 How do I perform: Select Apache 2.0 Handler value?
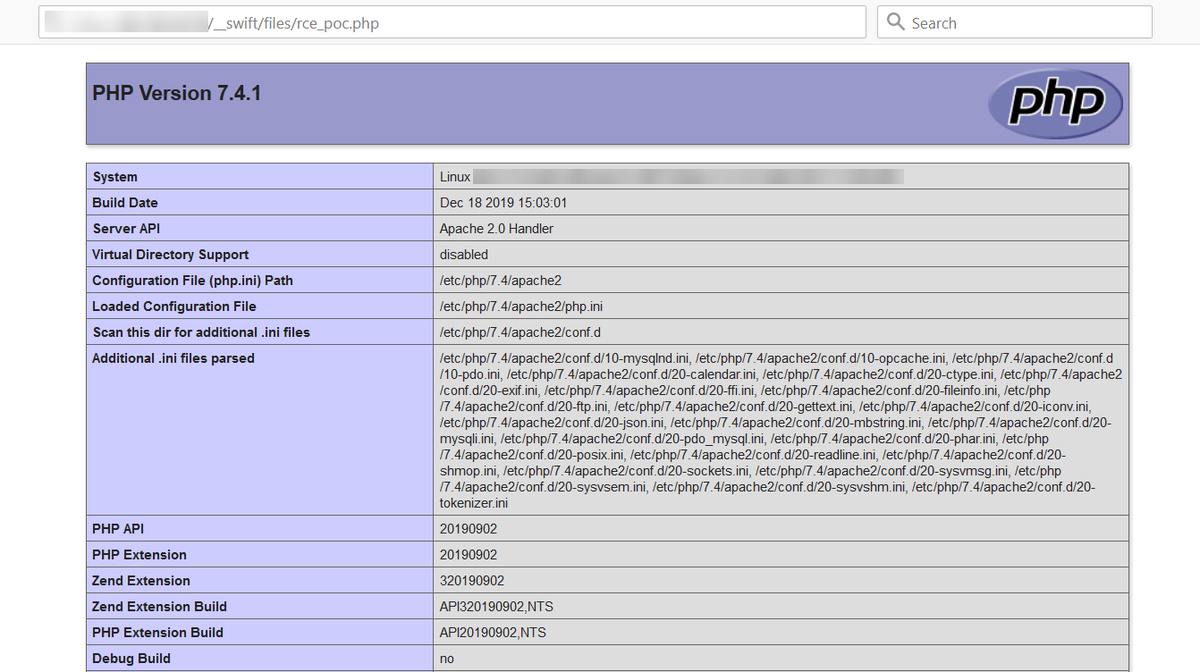coord(497,229)
